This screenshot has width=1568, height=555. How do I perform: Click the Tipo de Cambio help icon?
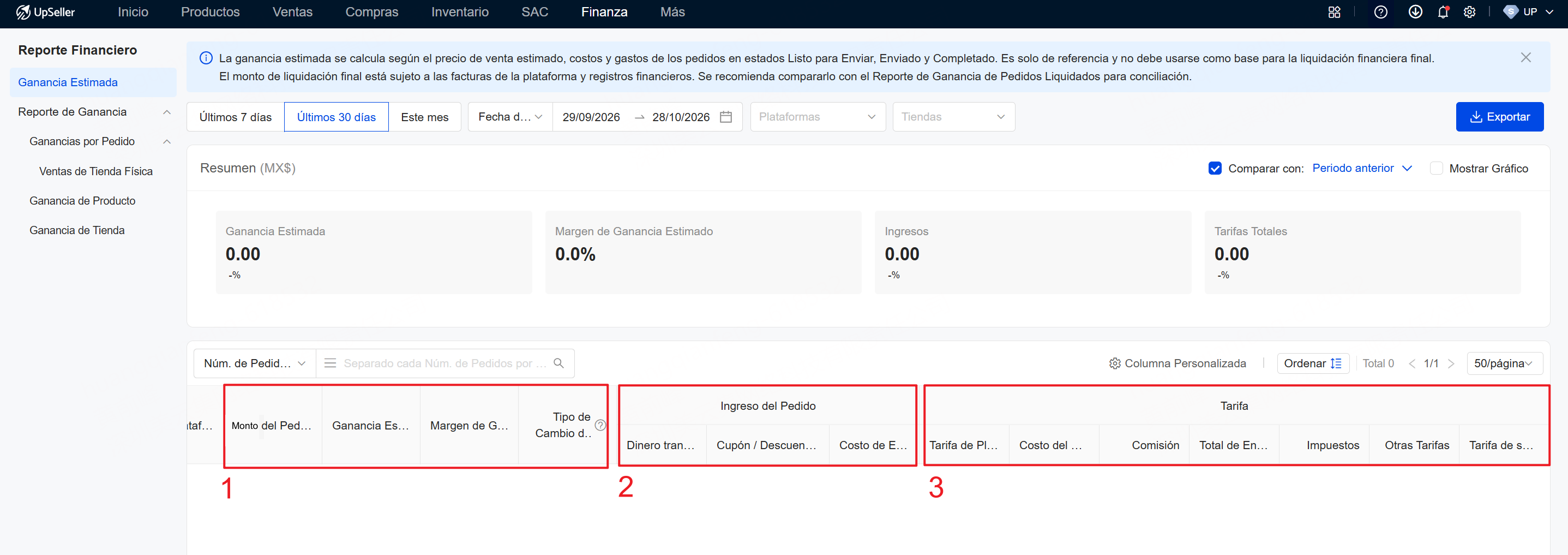(x=600, y=425)
